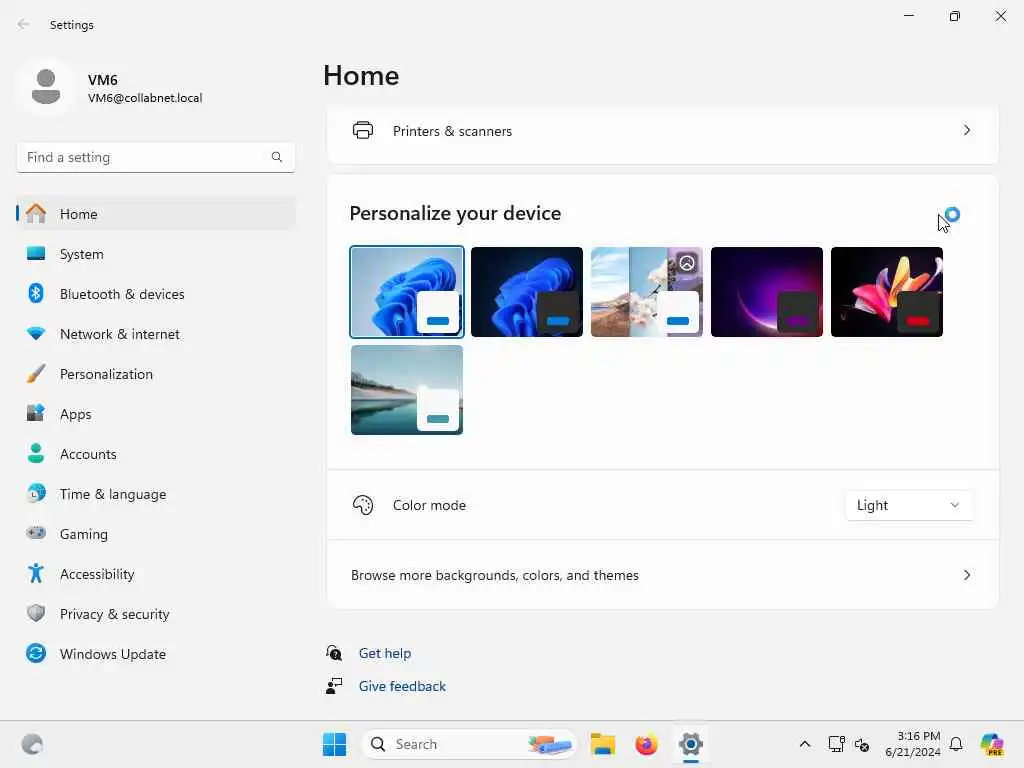Click the Gaming controller icon
Viewport: 1024px width, 768px height.
pyautogui.click(x=36, y=533)
